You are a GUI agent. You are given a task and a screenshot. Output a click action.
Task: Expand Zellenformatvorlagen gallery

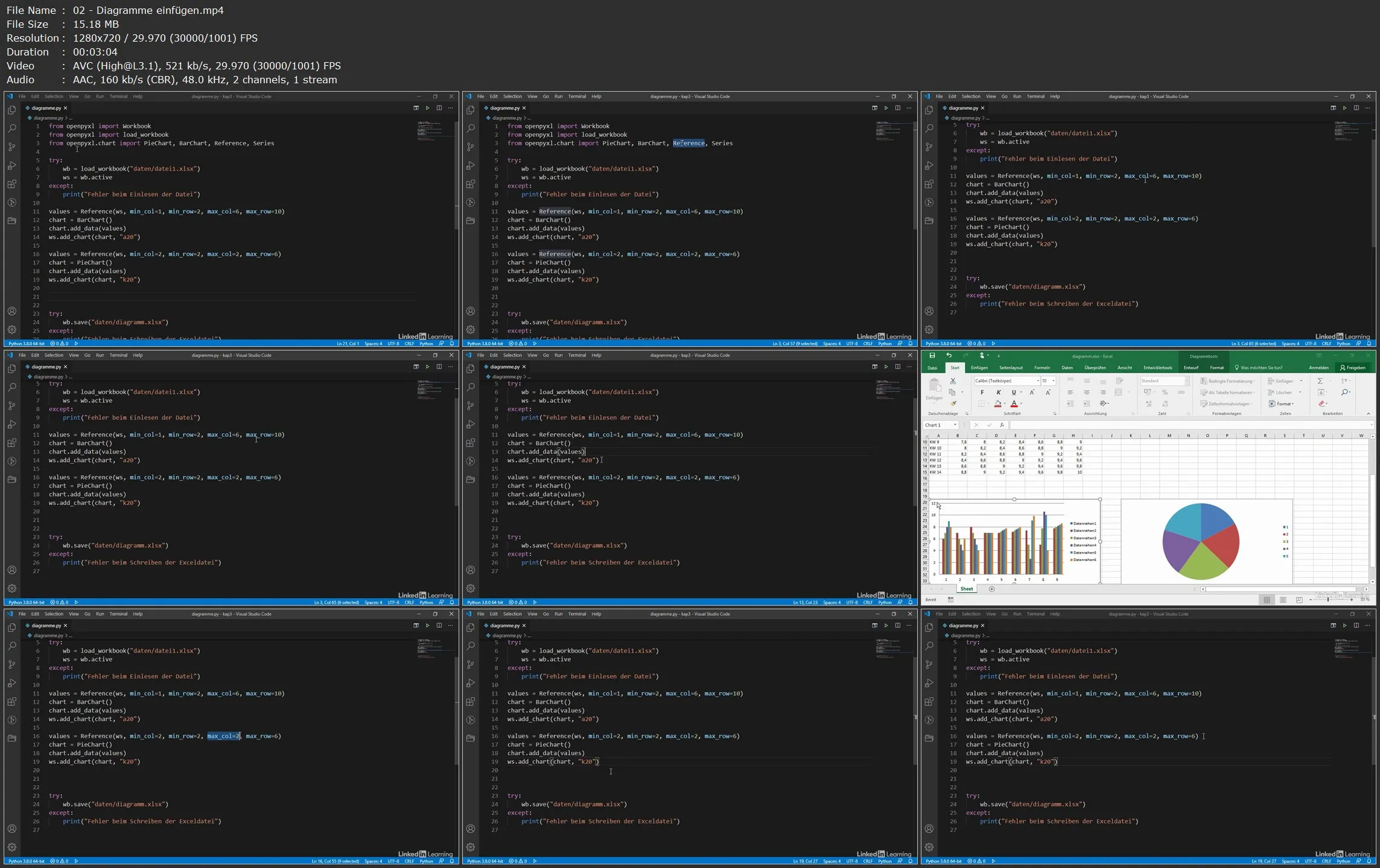pos(1227,404)
